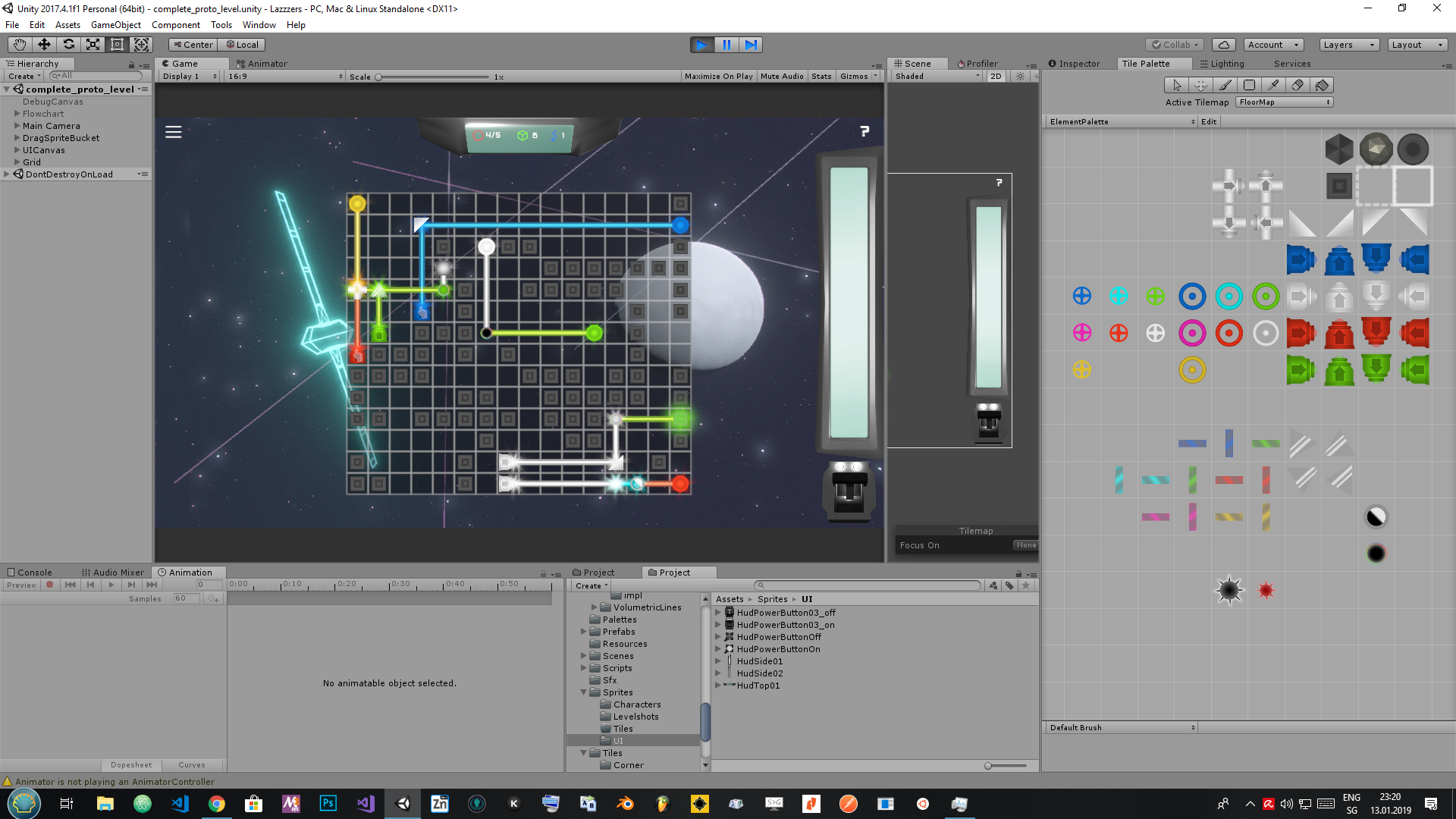This screenshot has height=819, width=1456.
Task: Pick the paintbrush tool in Tile Palette
Action: tap(1225, 85)
